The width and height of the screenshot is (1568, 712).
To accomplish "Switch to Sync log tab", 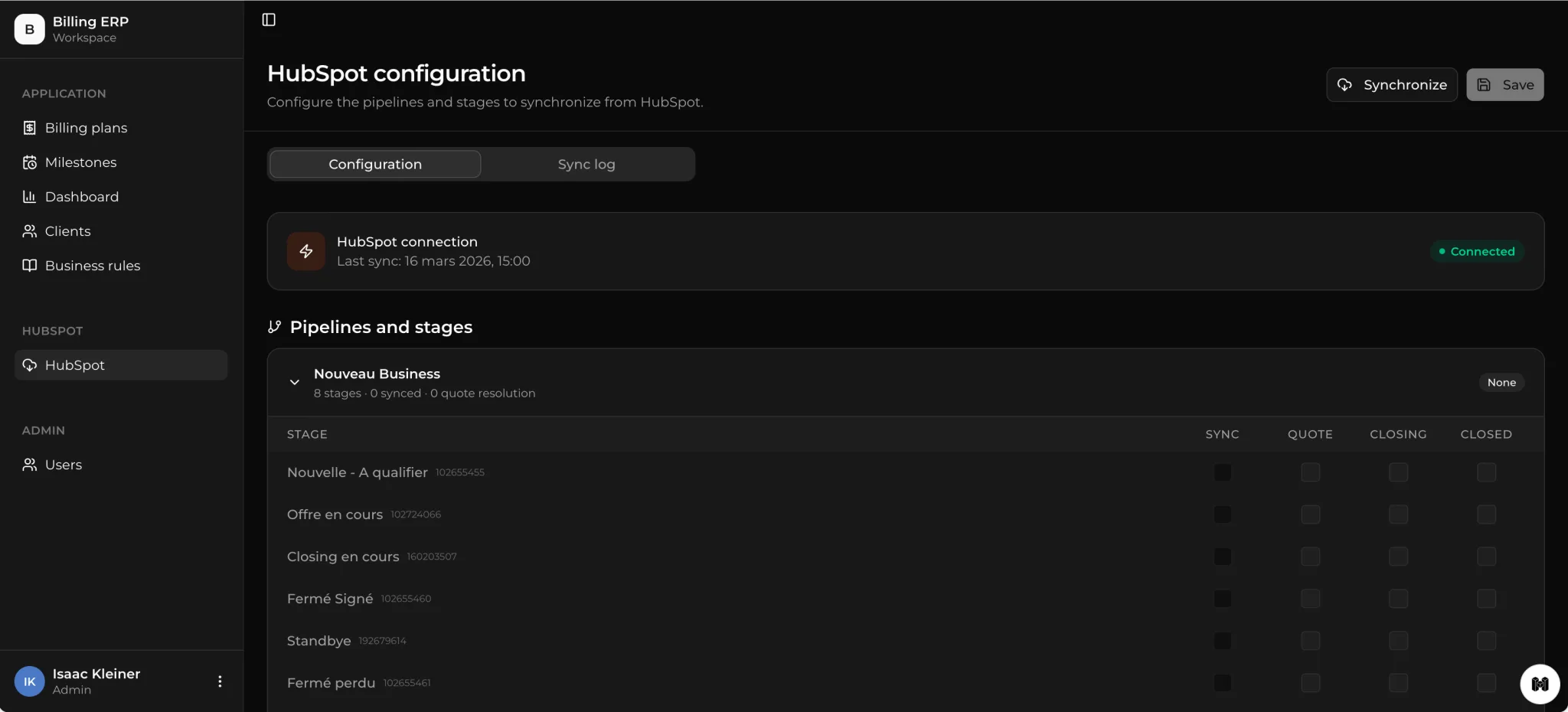I will [586, 165].
